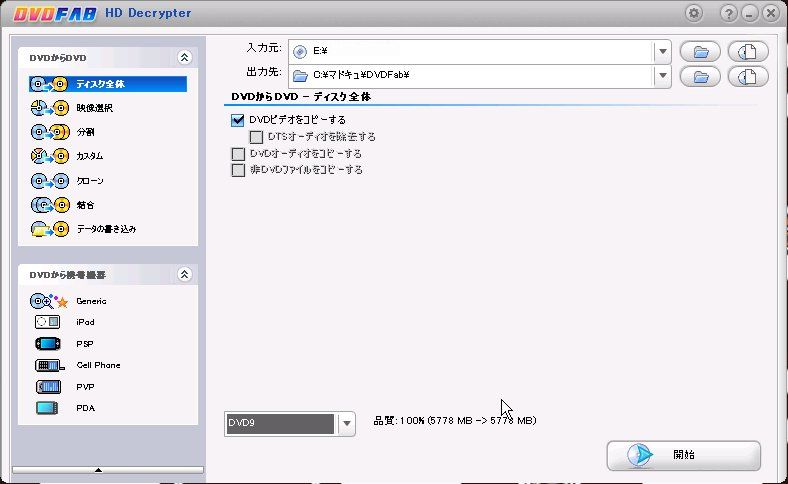788x484 pixels.
Task: Collapse the DVDから携帯機器 panel chevron
Action: click(184, 274)
